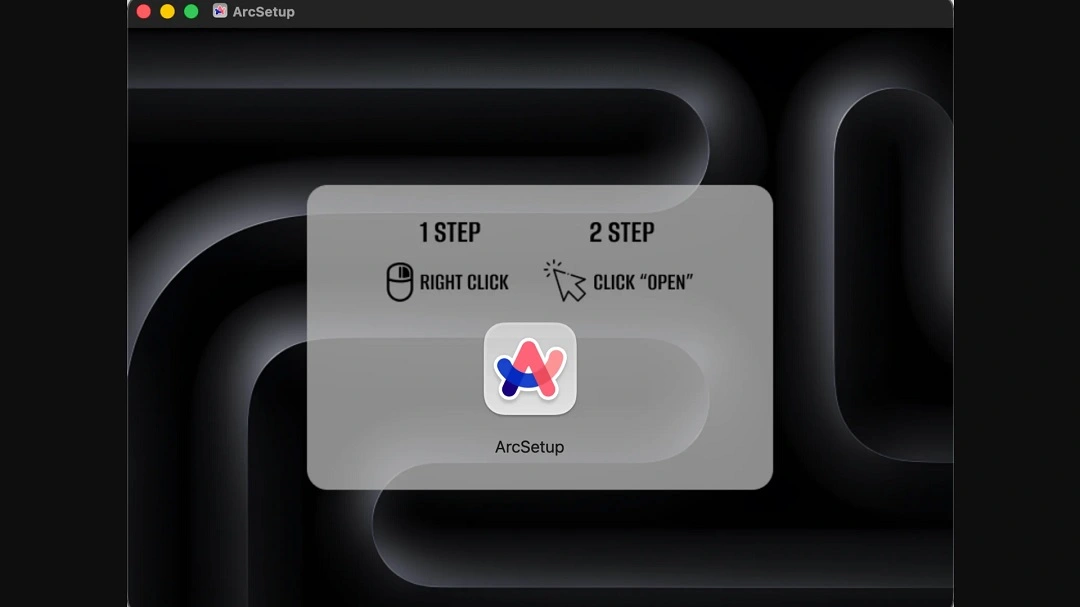Close the ArcSetup window
The width and height of the screenshot is (1080, 607).
click(x=143, y=11)
